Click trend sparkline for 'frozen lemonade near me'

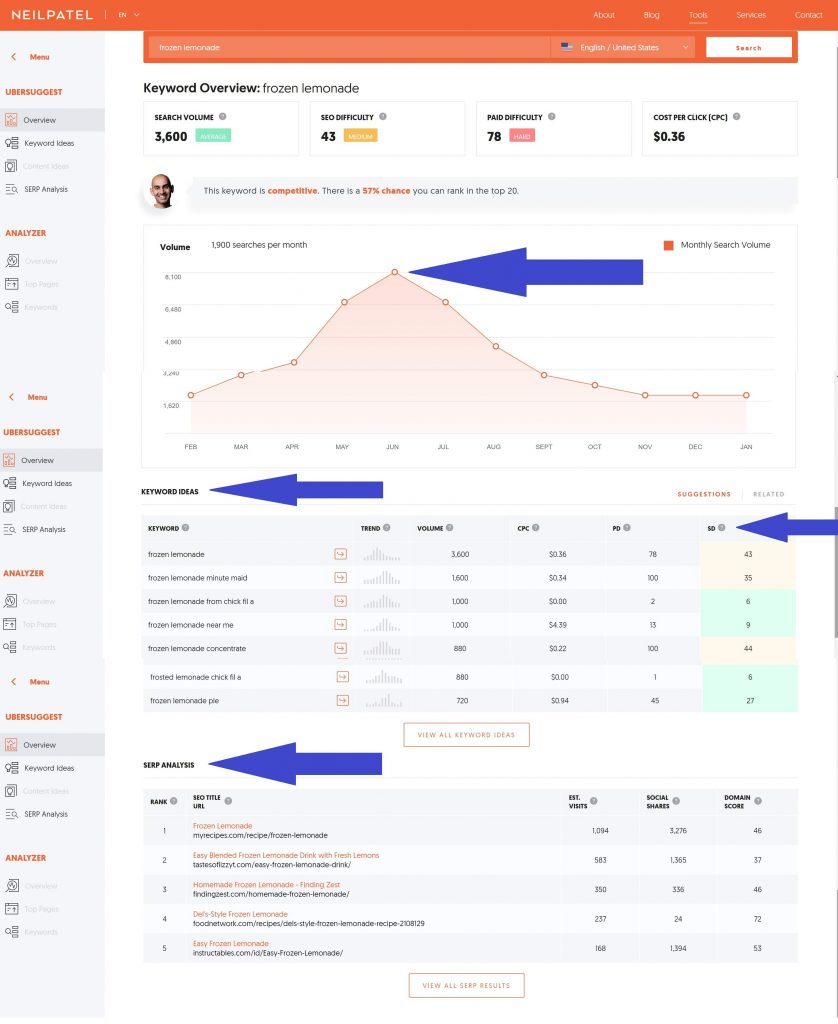tap(382, 625)
